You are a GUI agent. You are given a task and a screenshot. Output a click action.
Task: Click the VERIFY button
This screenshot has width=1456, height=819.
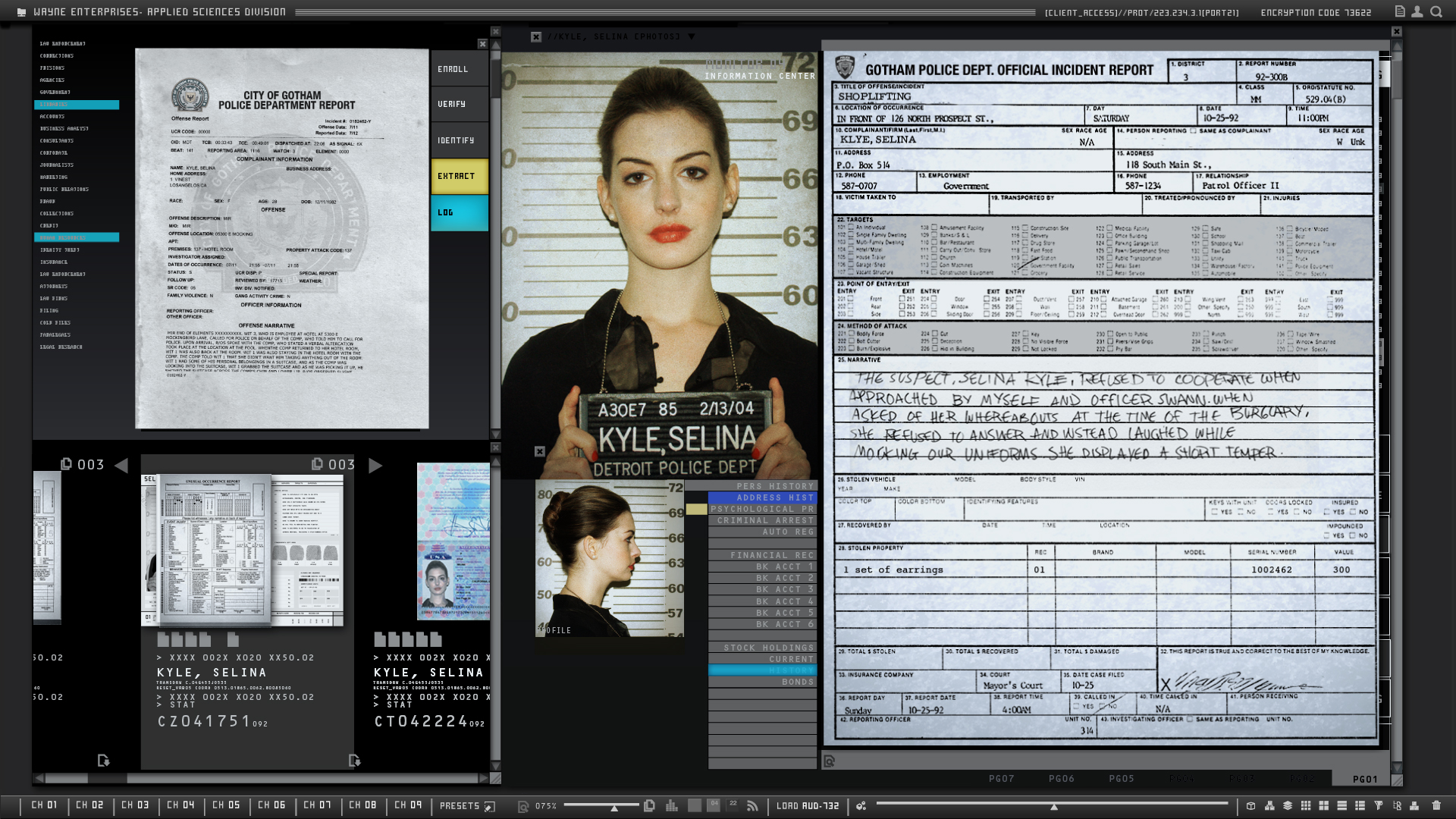coord(459,104)
